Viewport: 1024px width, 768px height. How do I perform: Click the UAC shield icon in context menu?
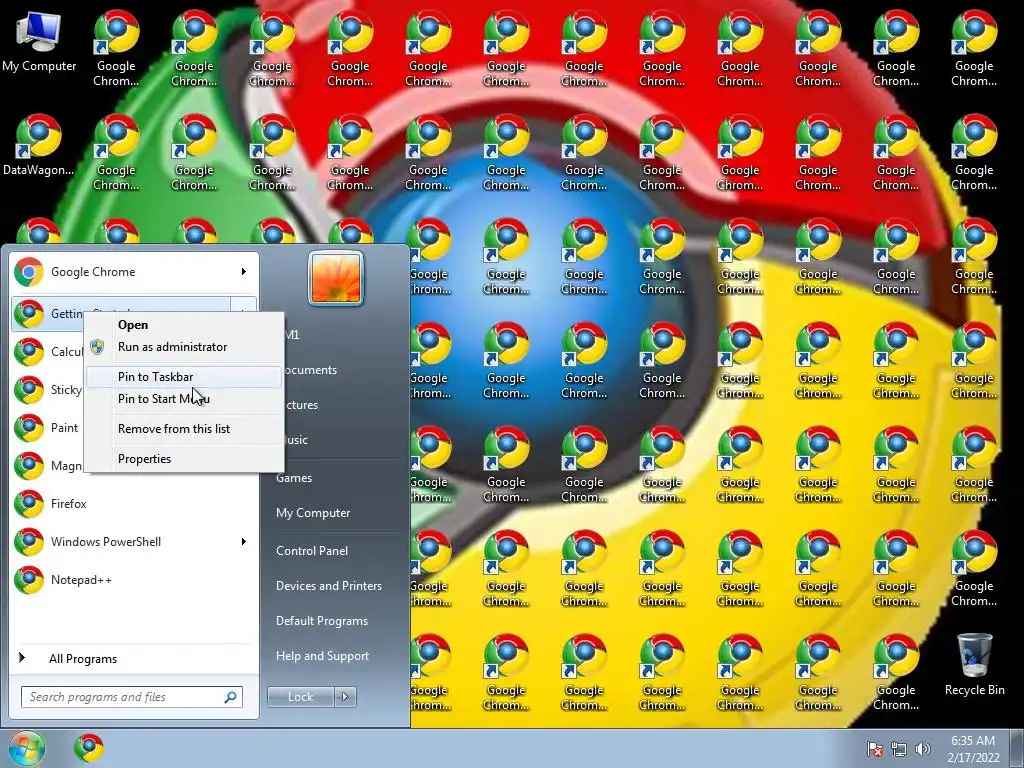(x=97, y=347)
